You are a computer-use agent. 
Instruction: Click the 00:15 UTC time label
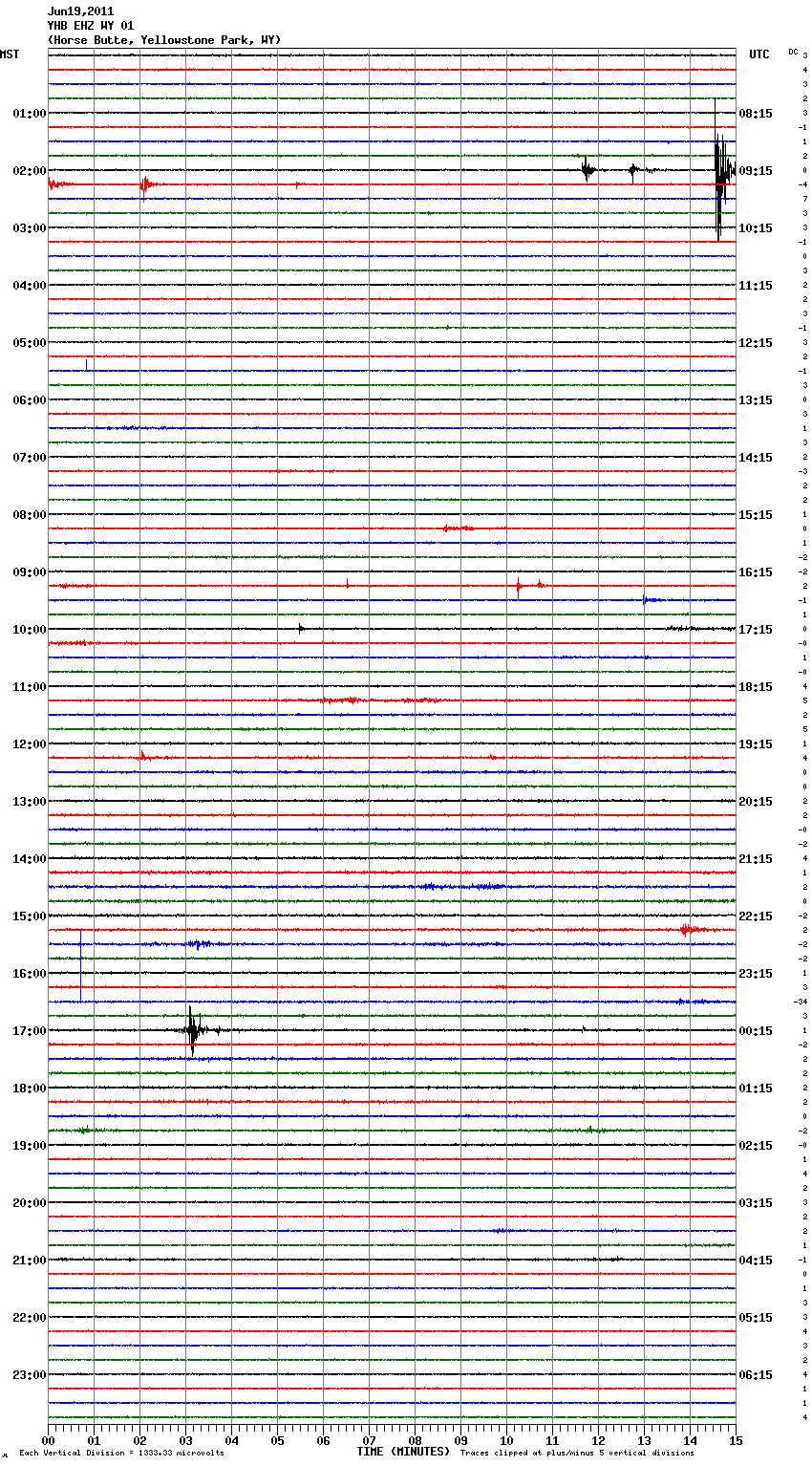[756, 1031]
